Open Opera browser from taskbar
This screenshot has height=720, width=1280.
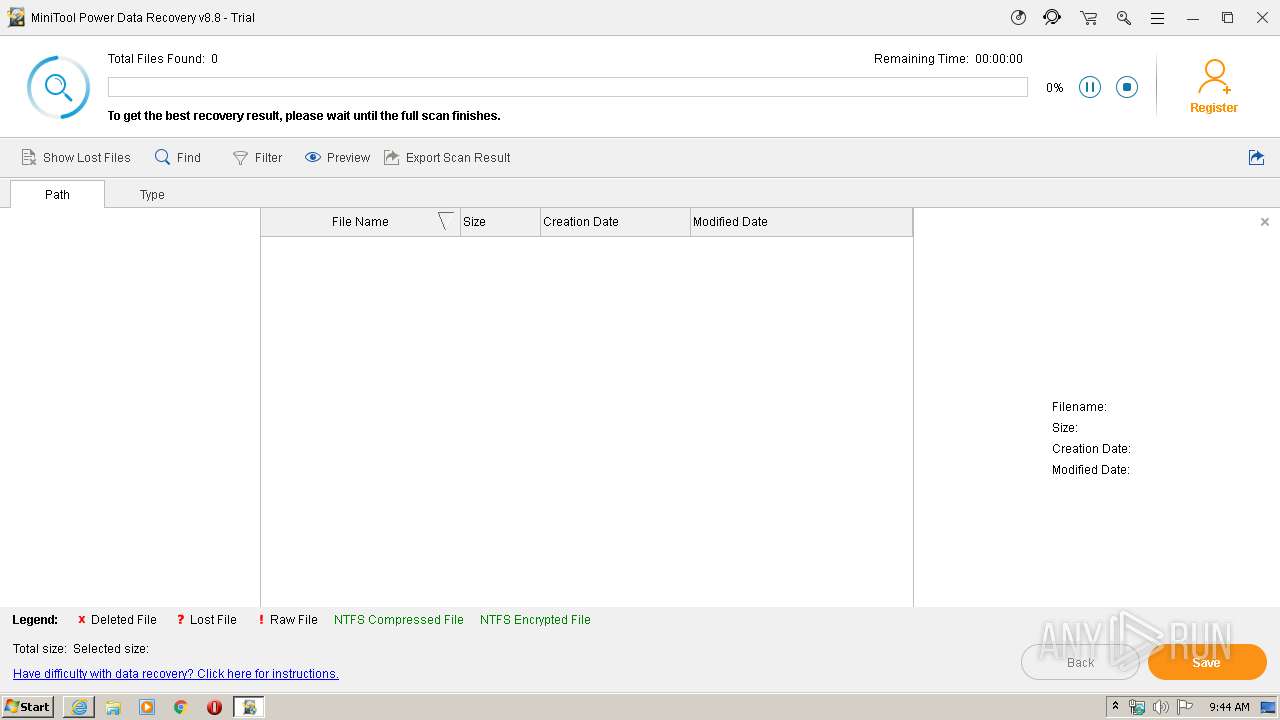(214, 707)
